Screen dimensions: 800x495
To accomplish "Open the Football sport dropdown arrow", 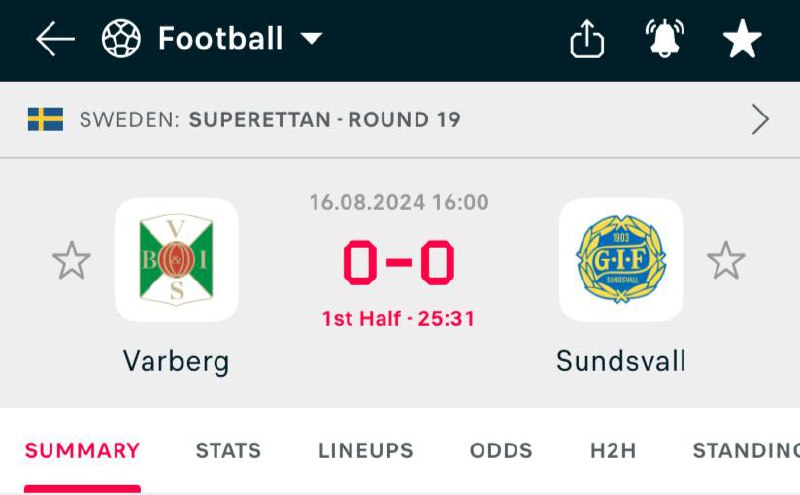I will point(312,40).
